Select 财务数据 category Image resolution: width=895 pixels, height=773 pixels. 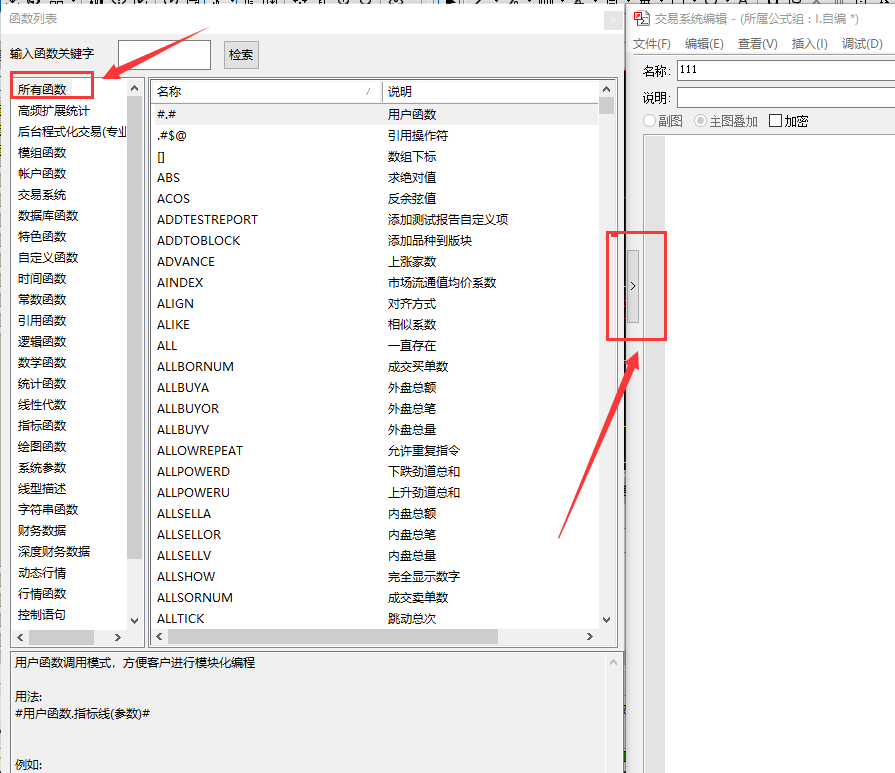pos(42,531)
